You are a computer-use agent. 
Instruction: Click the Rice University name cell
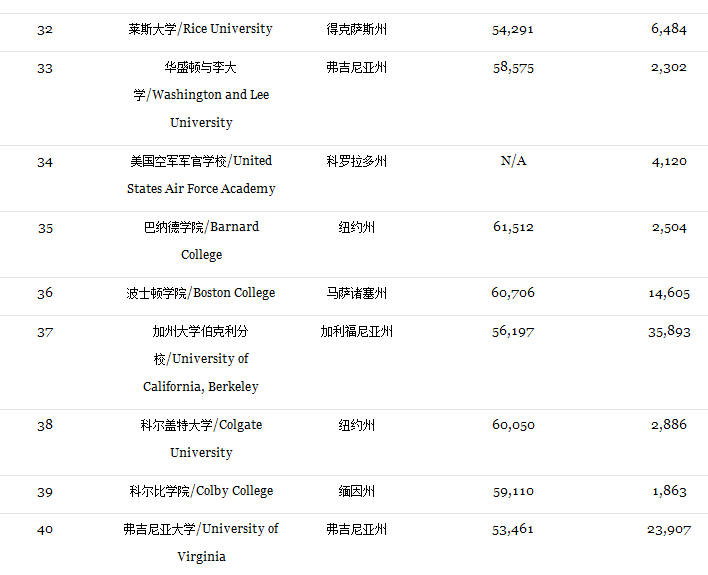200,29
